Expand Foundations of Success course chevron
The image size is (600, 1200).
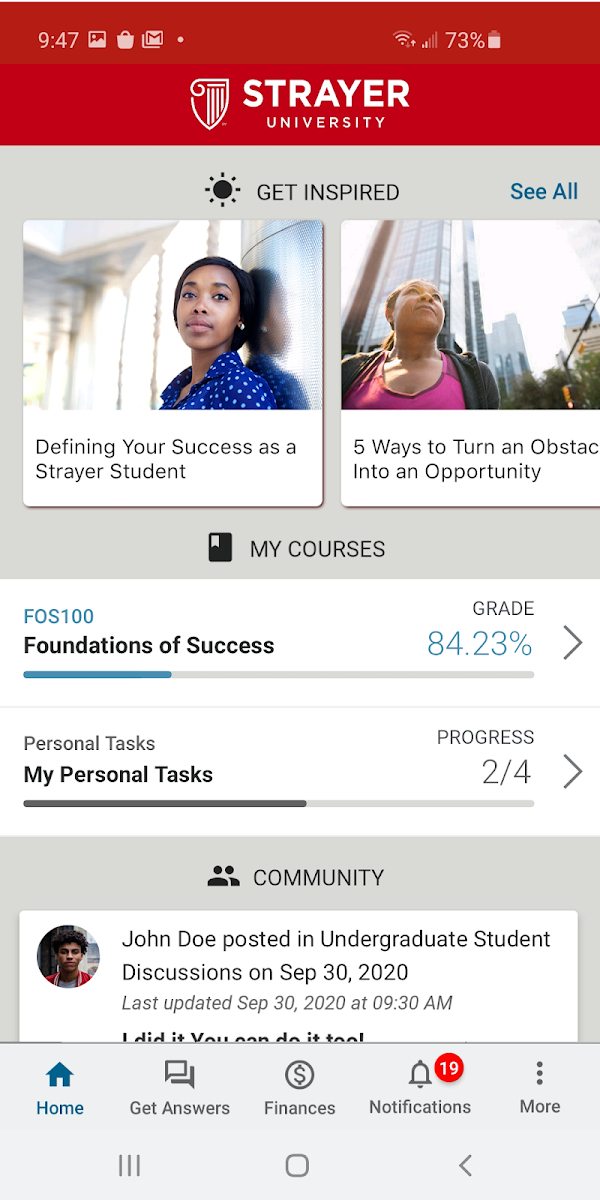[x=572, y=643]
